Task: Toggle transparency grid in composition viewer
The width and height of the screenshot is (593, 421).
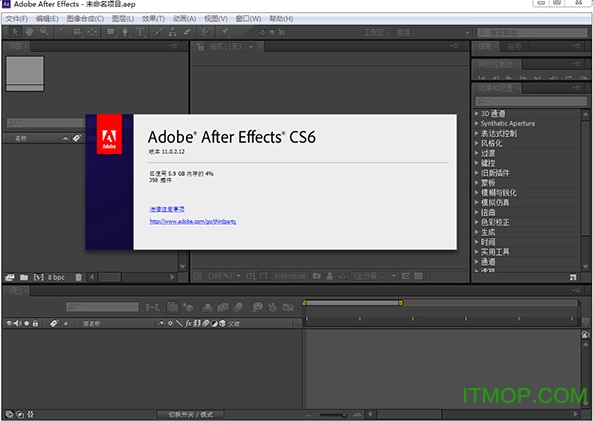Action: pyautogui.click(x=418, y=276)
